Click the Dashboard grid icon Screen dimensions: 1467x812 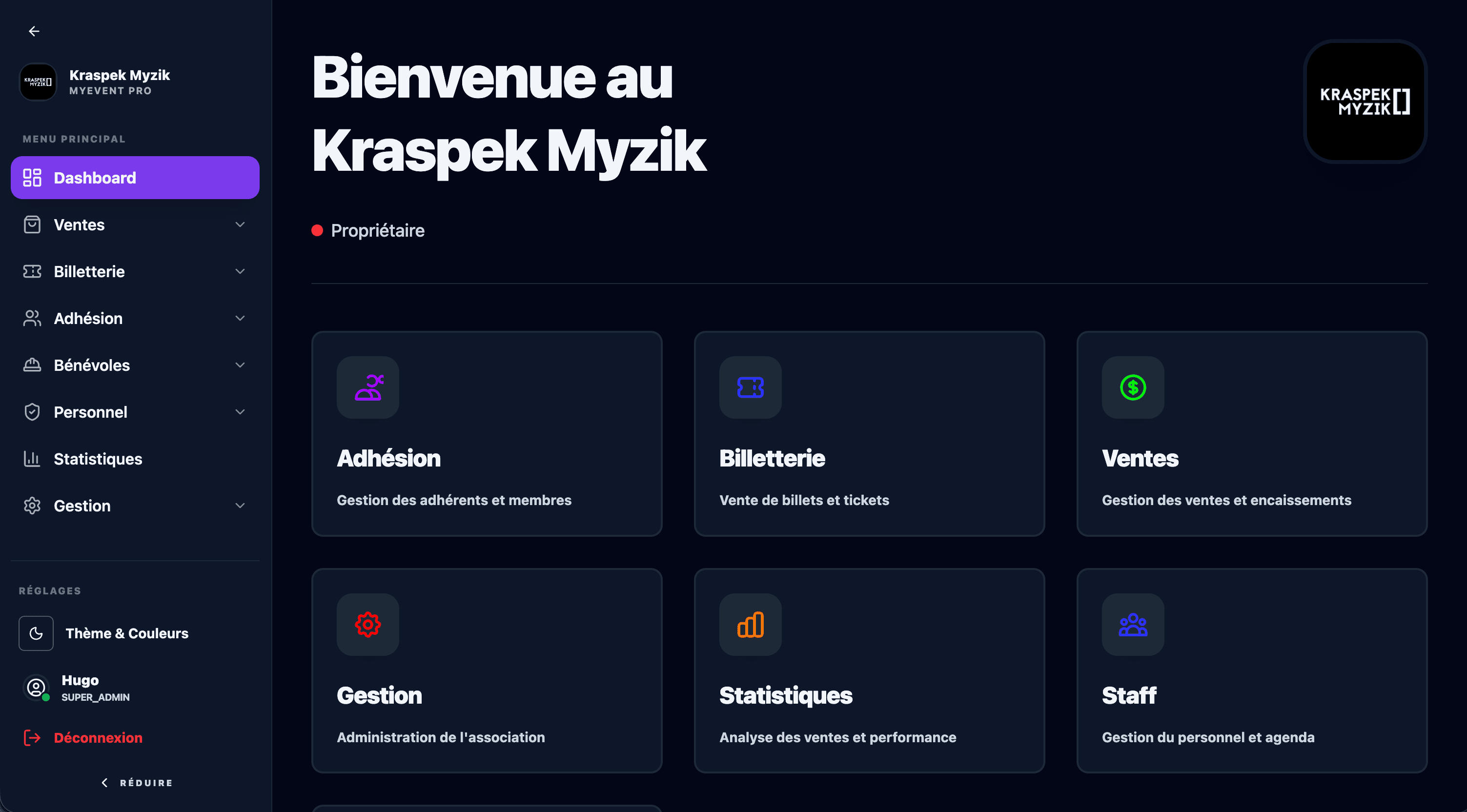click(x=32, y=178)
